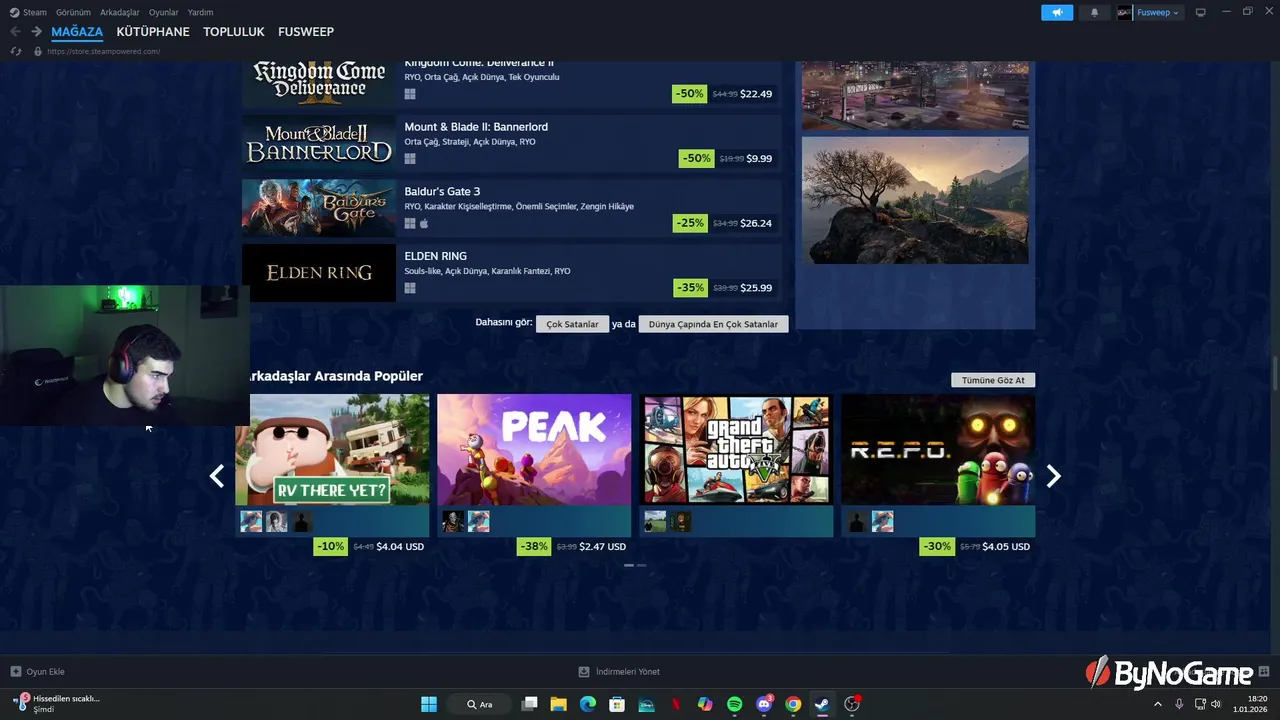
Task: Click the Bannerlord capsule image
Action: pyautogui.click(x=319, y=143)
